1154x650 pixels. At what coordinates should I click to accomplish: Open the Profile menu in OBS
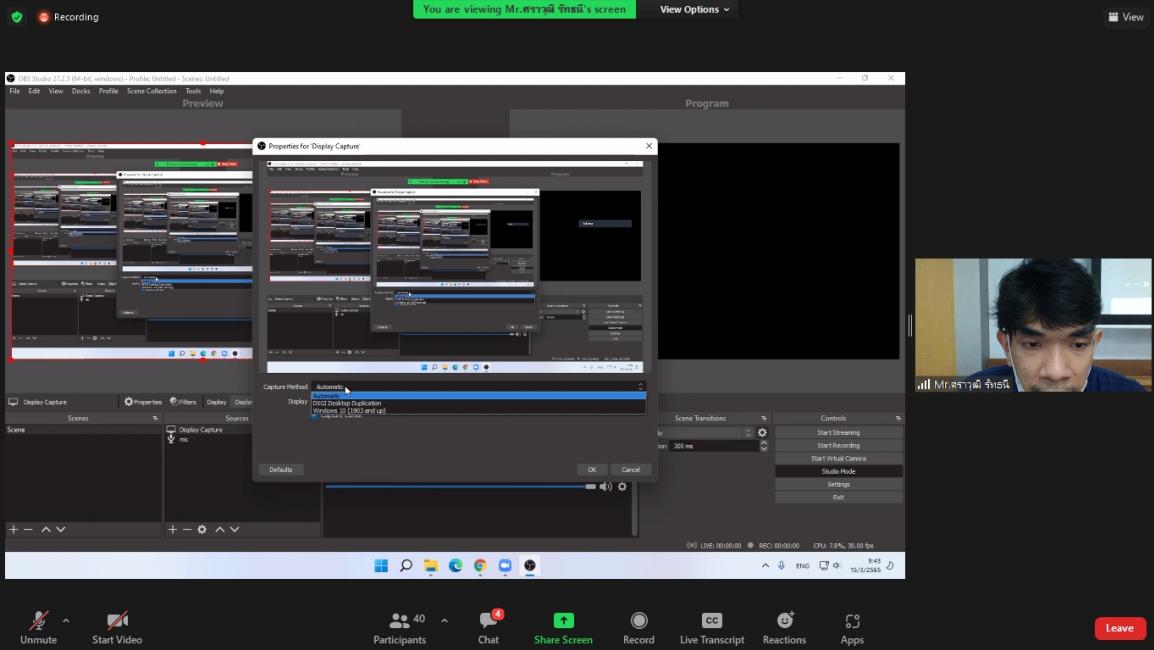pos(108,91)
